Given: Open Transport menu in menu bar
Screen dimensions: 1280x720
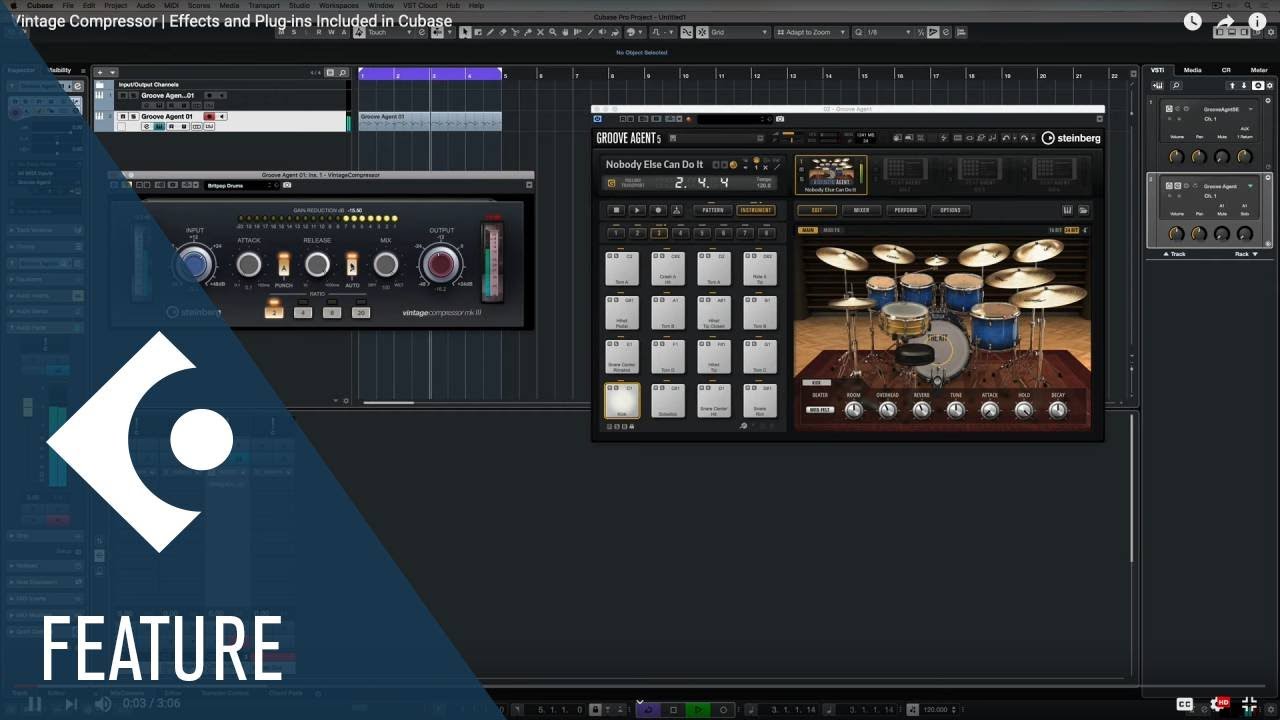Looking at the screenshot, I should tap(264, 5).
